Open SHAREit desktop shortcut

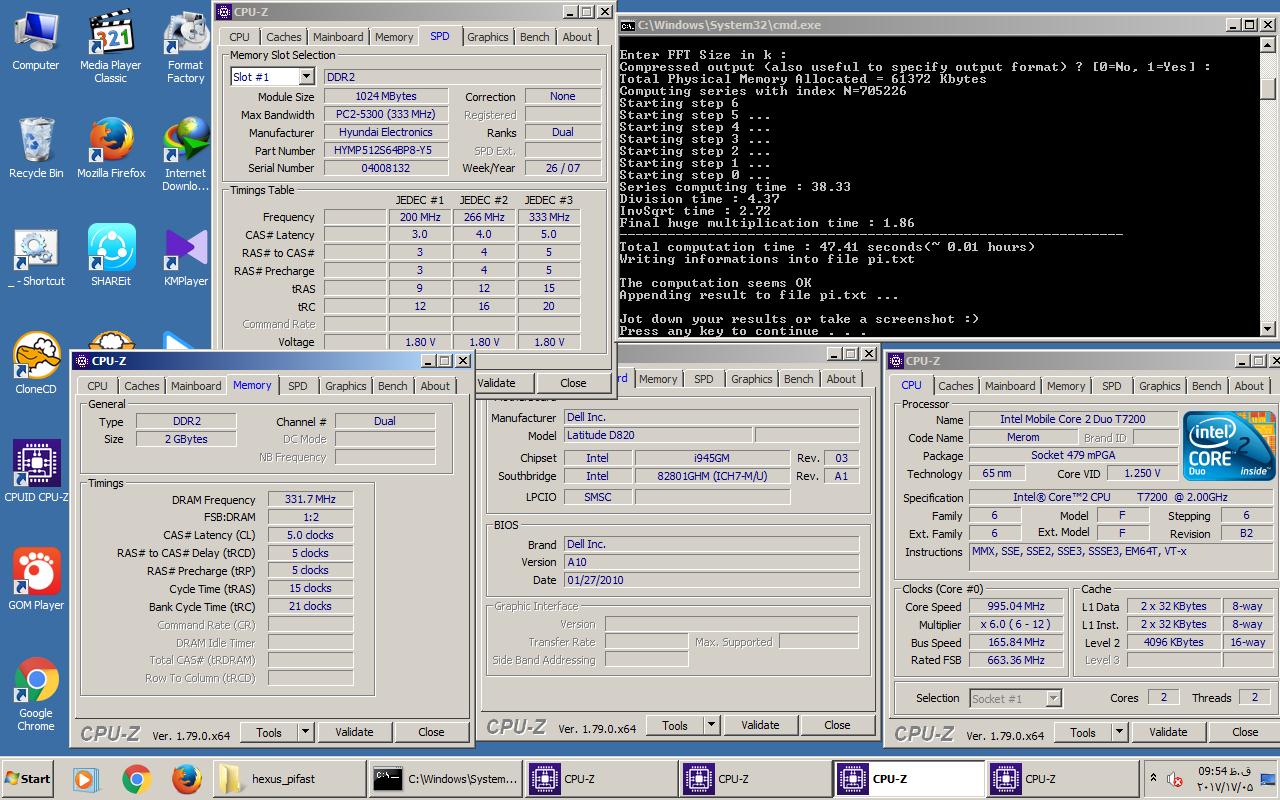pyautogui.click(x=110, y=256)
